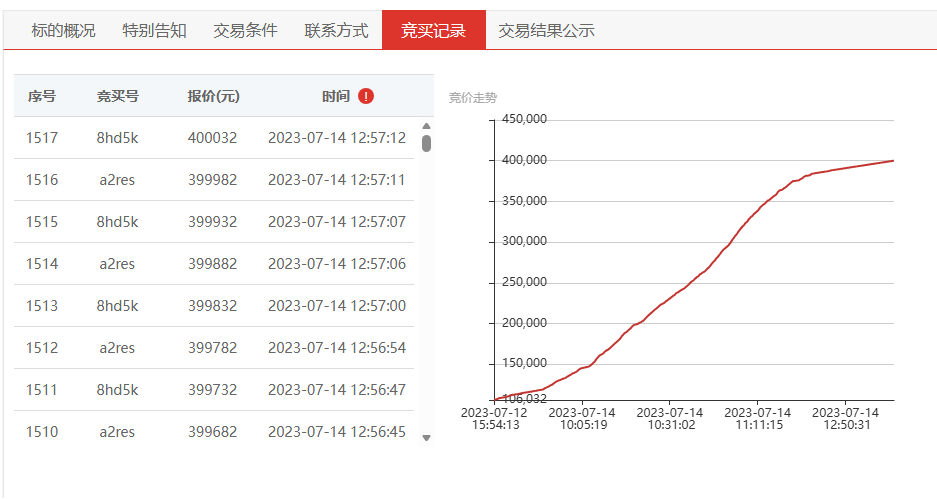Click bid price 399732
This screenshot has height=499, width=937.
[212, 390]
